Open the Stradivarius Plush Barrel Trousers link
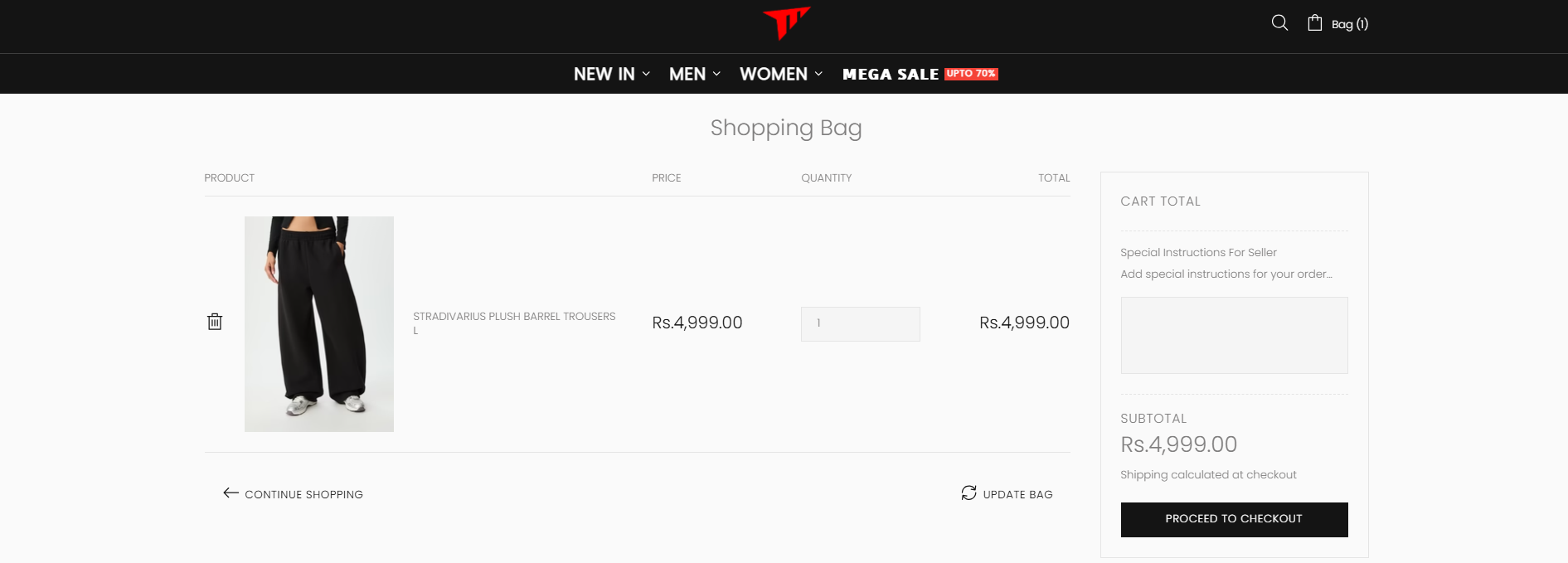 (514, 317)
